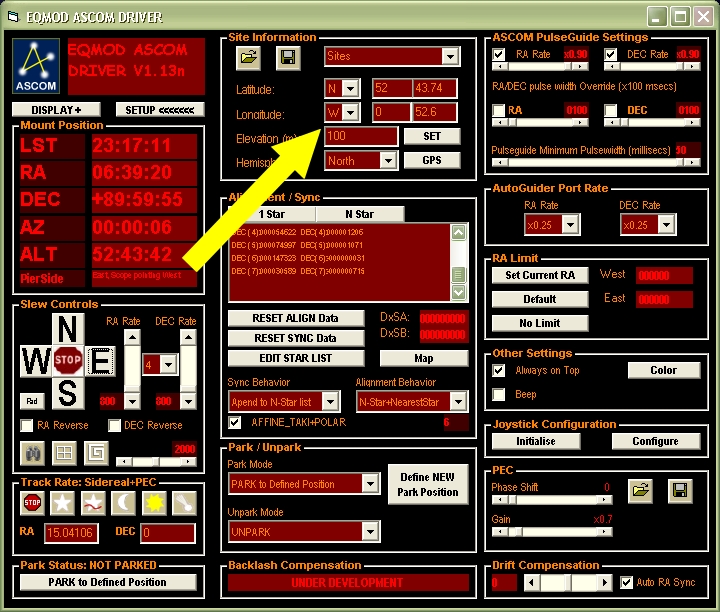
Task: Switch to the 1 Star tab
Action: [x=272, y=214]
